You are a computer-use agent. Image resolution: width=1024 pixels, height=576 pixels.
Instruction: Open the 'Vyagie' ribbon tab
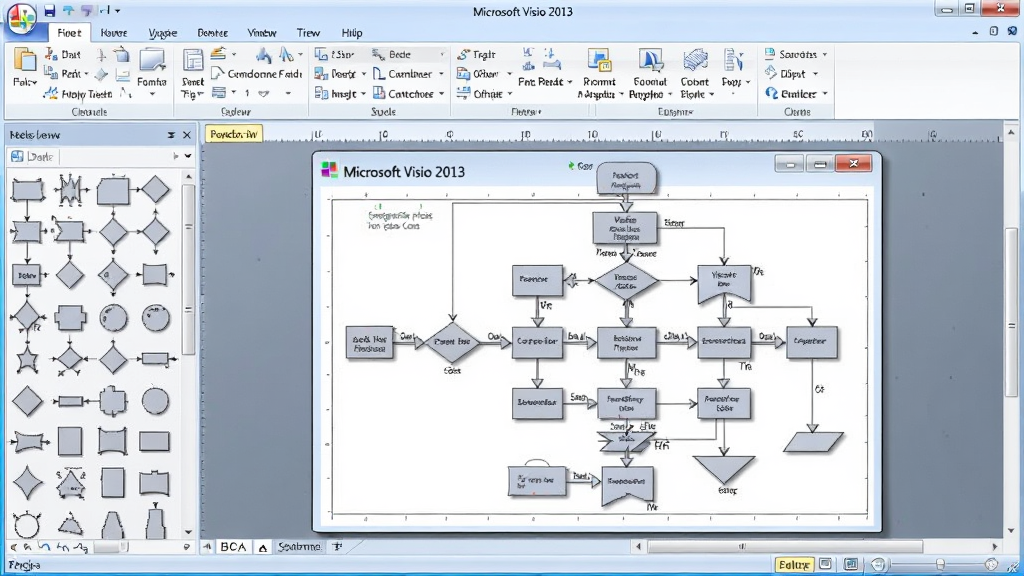[163, 33]
